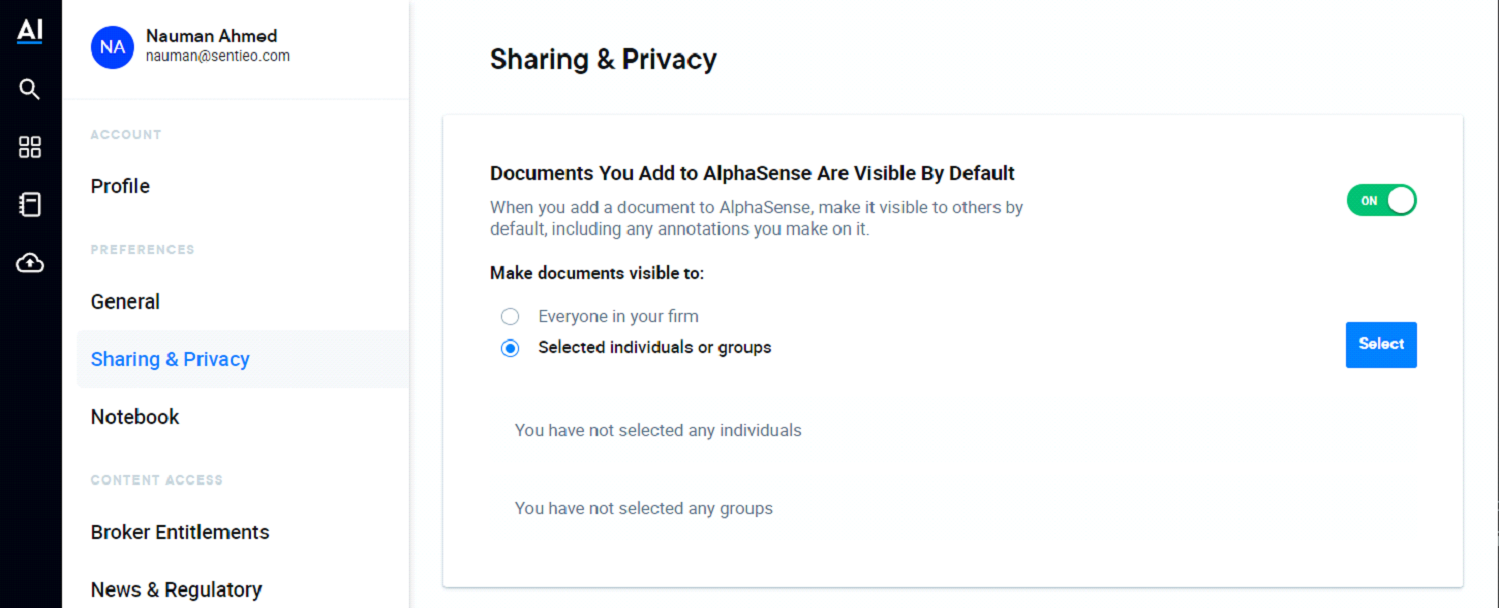Open Sharing & Privacy settings
Screen dimensions: 1499x608
(x=170, y=359)
